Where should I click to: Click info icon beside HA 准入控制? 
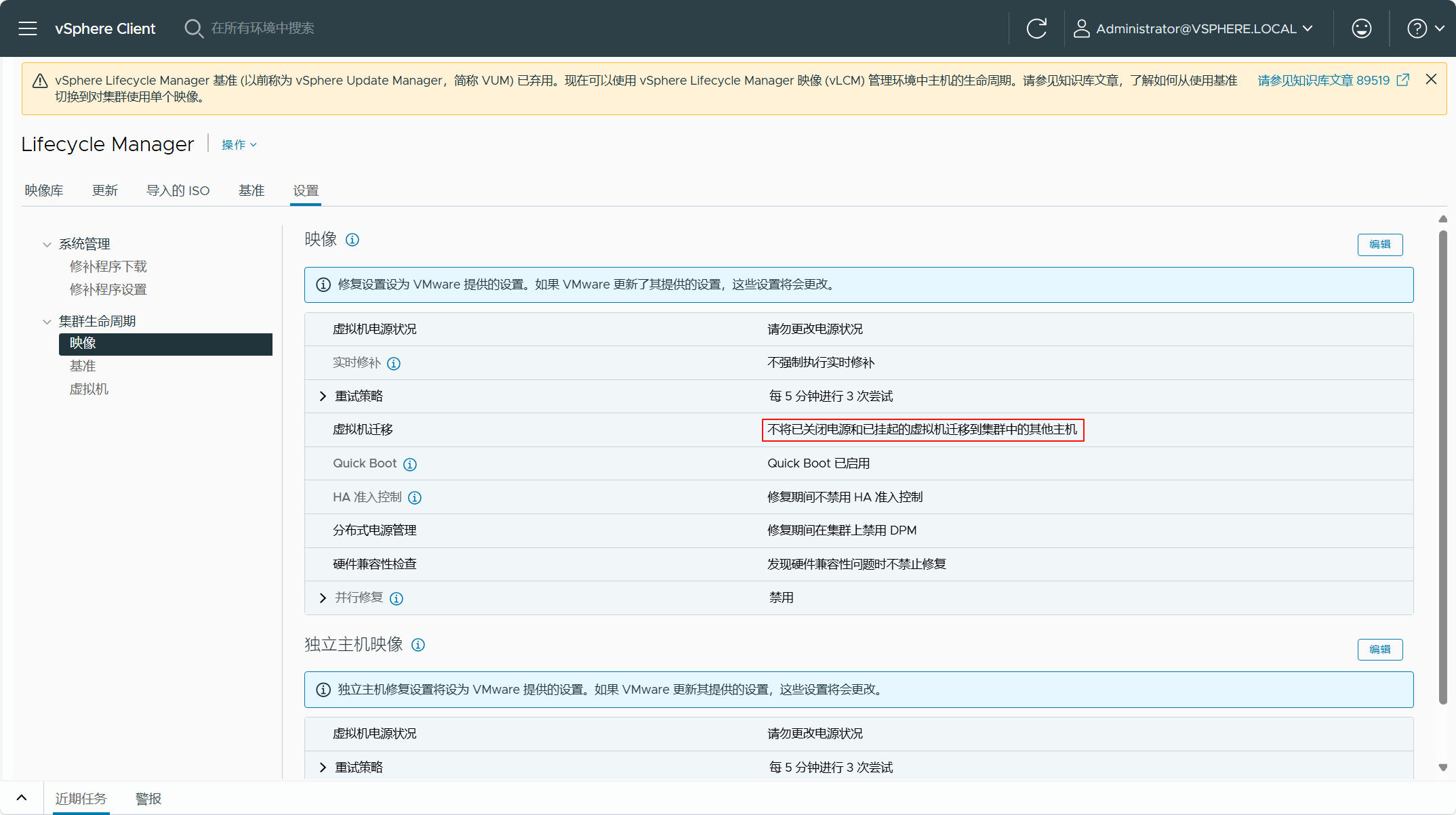[x=415, y=498]
